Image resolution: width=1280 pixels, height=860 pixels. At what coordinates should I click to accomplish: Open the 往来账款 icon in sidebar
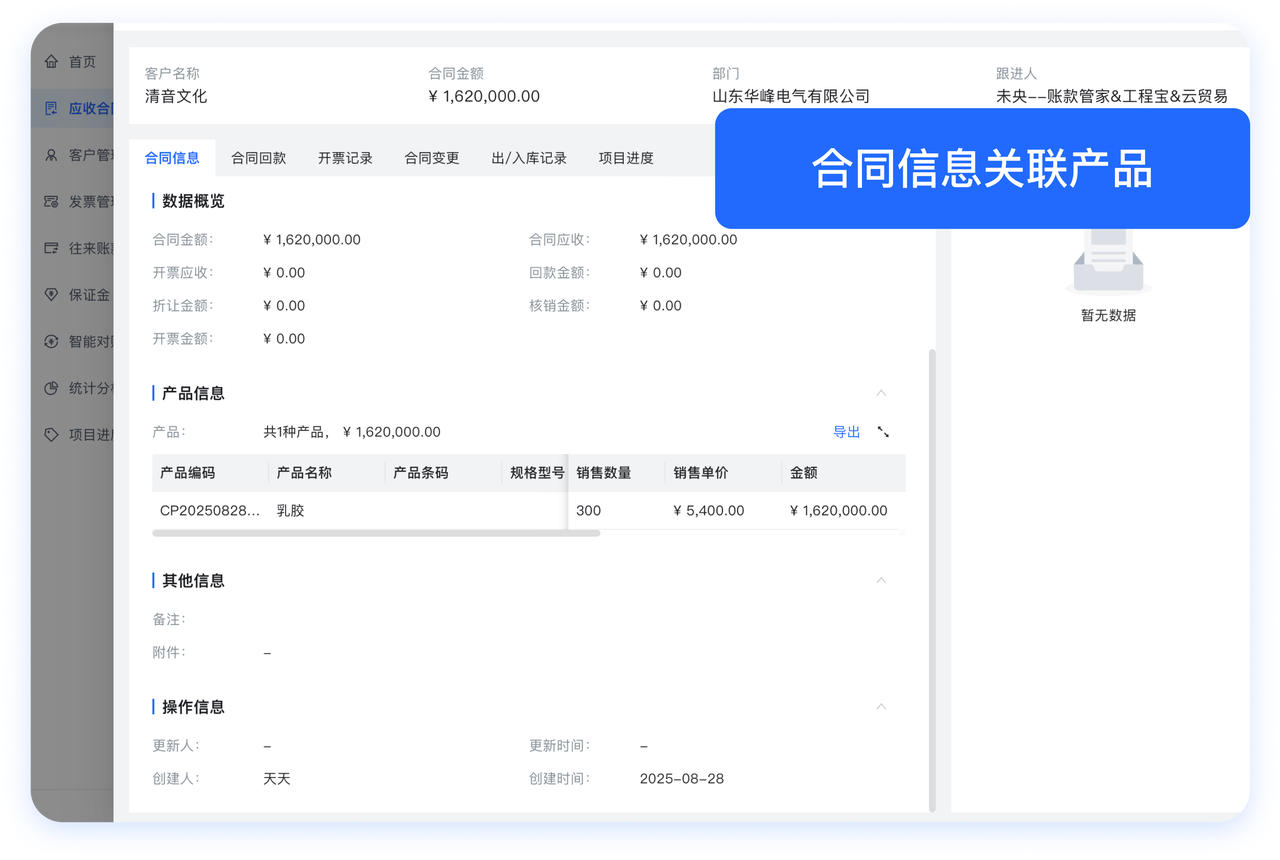(x=52, y=248)
